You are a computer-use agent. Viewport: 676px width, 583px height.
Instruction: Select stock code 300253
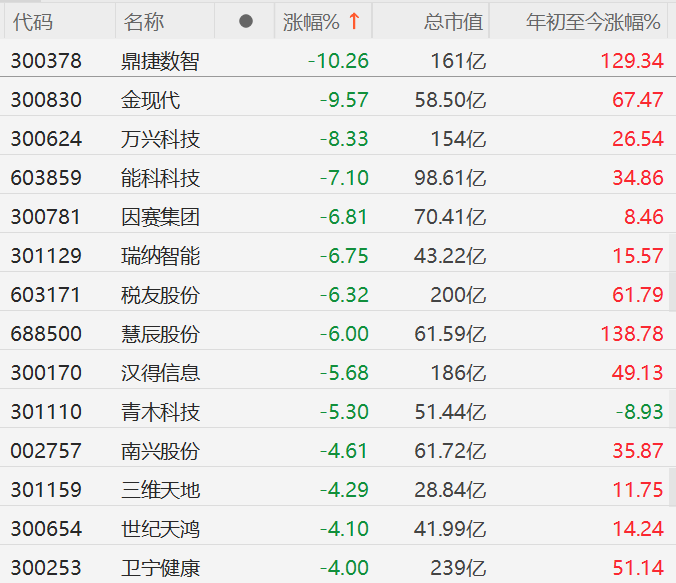[46, 568]
